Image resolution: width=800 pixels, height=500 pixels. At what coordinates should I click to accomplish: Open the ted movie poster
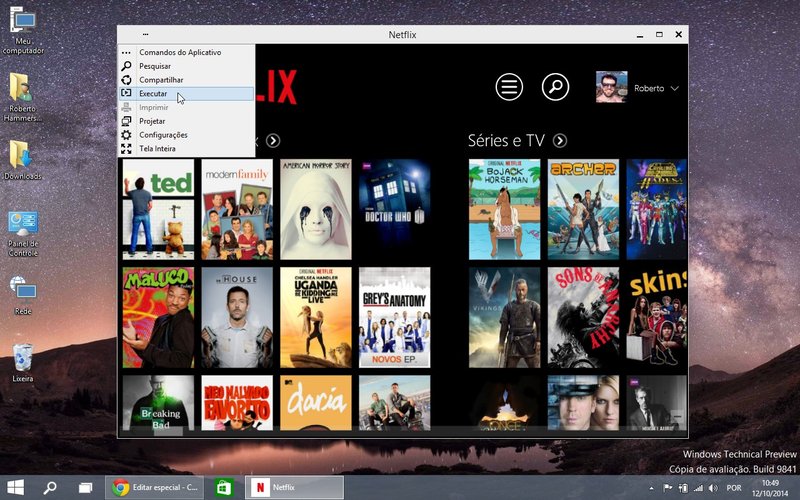158,209
